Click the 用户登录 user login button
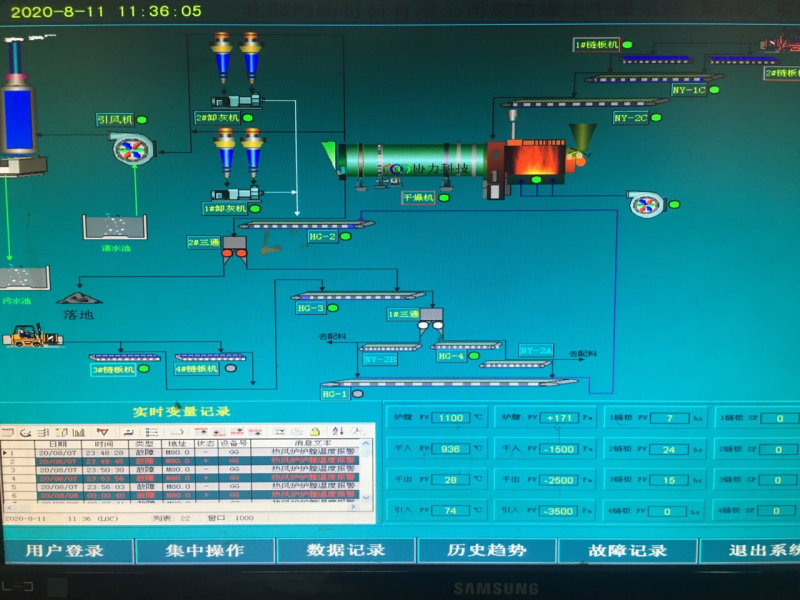 coord(64,550)
